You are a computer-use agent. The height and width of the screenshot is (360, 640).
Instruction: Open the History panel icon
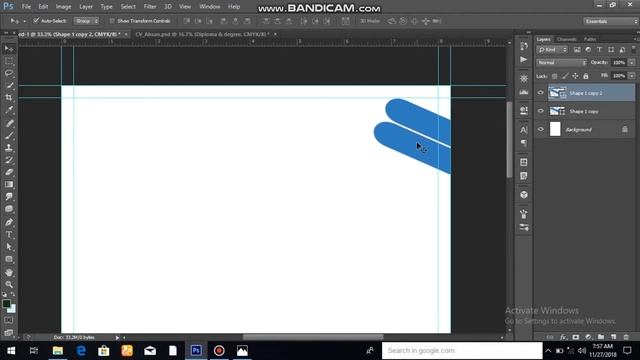click(x=524, y=47)
